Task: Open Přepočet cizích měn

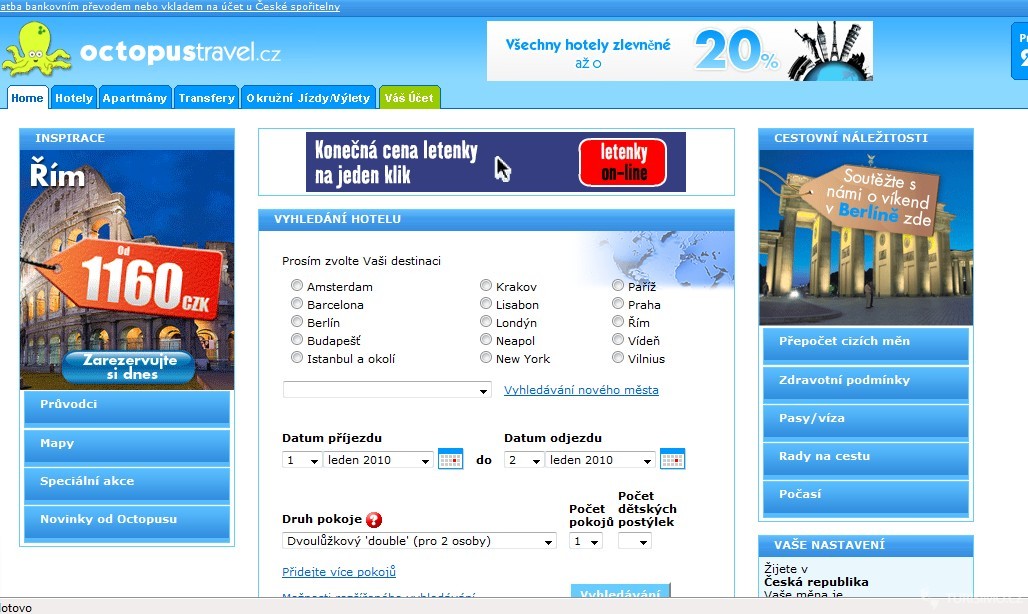Action: click(x=866, y=345)
